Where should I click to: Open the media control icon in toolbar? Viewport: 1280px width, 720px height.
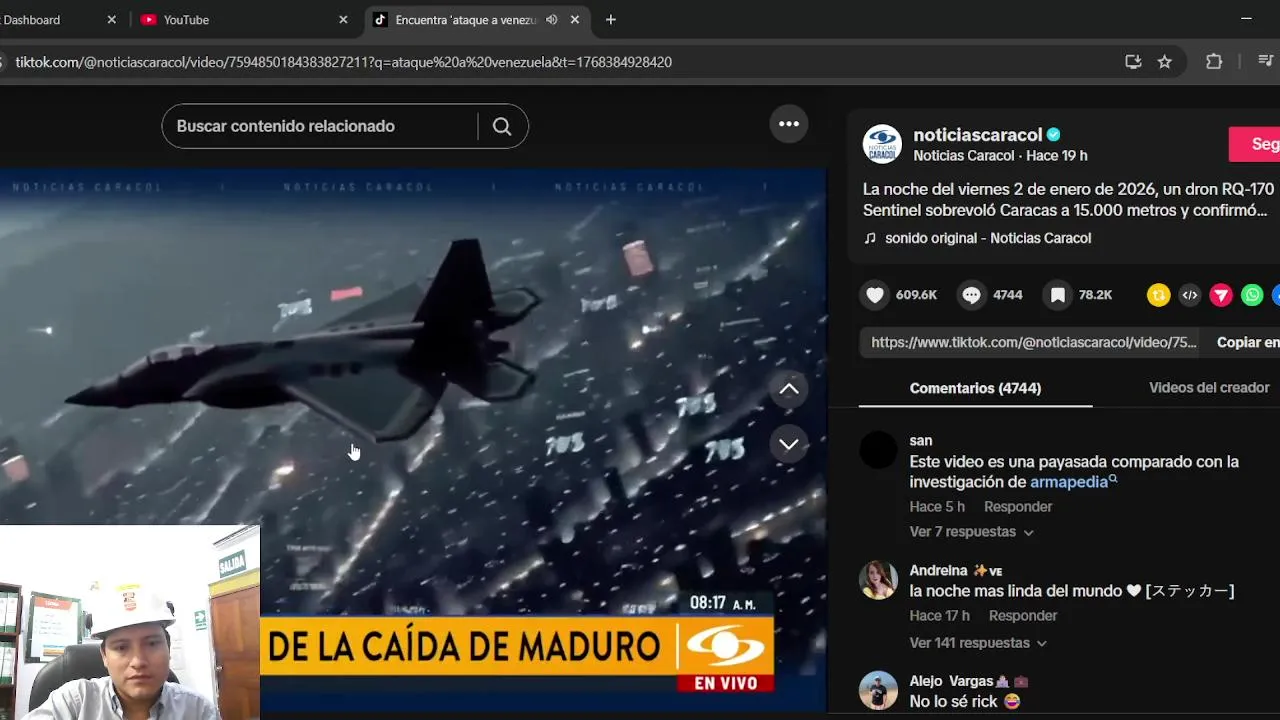point(1265,62)
